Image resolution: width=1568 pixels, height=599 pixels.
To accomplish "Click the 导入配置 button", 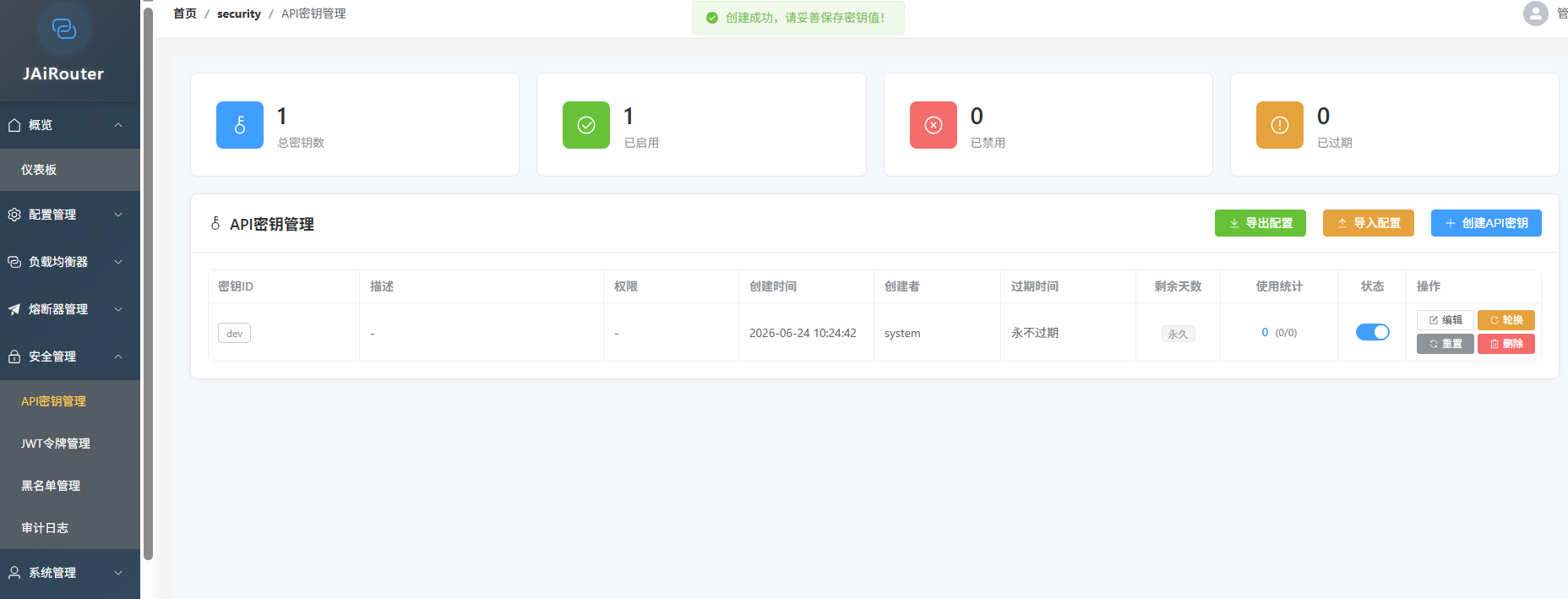I will (x=1369, y=223).
